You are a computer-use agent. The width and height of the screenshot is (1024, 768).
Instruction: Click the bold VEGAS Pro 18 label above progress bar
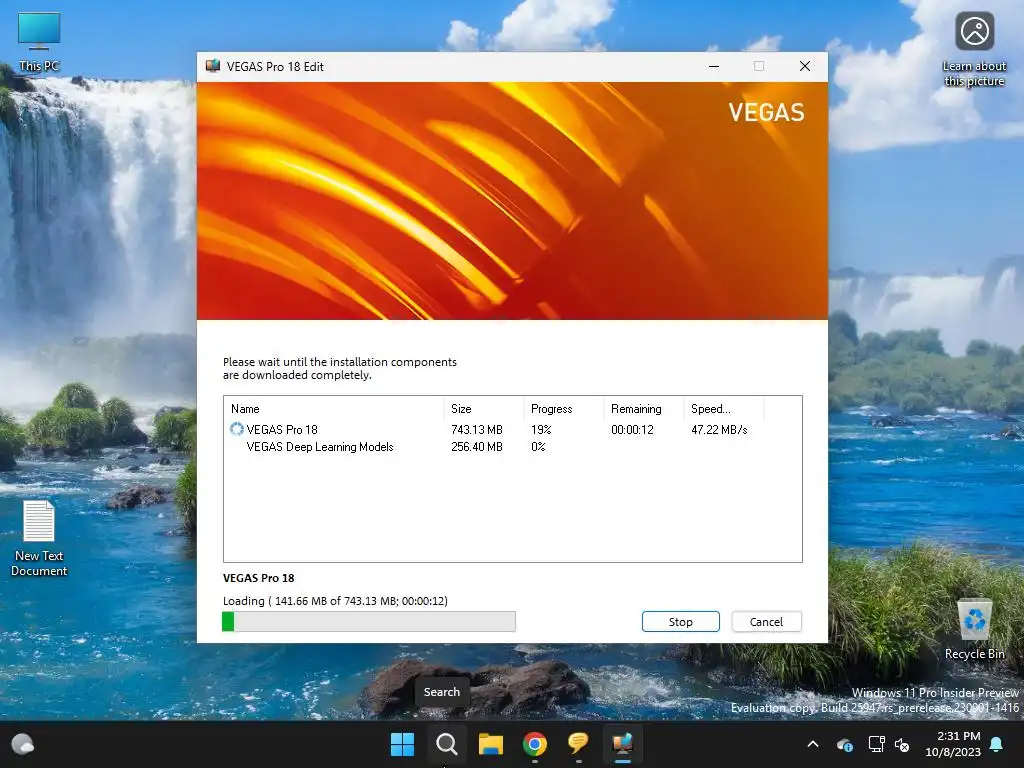click(x=259, y=578)
